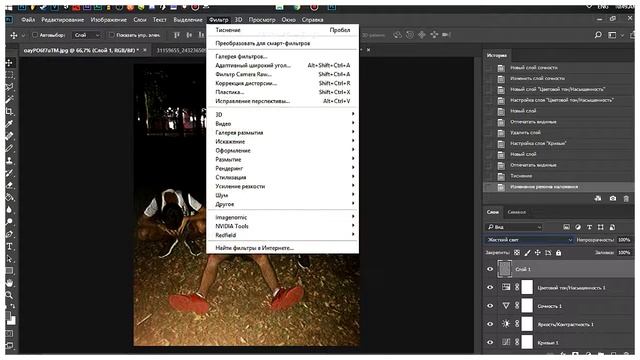Open the search magnifier in options bar
The width and height of the screenshot is (640, 360).
click(x=598, y=35)
